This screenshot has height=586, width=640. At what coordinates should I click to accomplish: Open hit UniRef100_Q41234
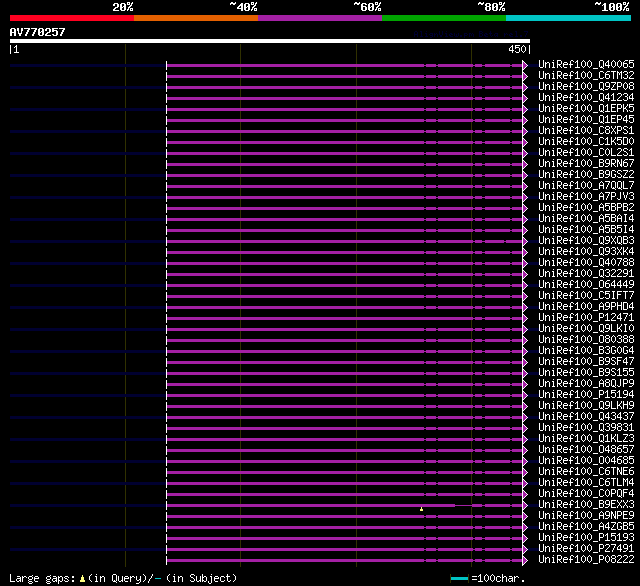pyautogui.click(x=586, y=98)
